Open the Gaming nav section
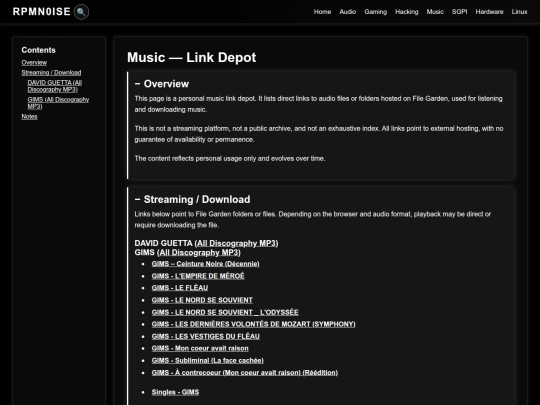This screenshot has height=405, width=540. click(375, 12)
